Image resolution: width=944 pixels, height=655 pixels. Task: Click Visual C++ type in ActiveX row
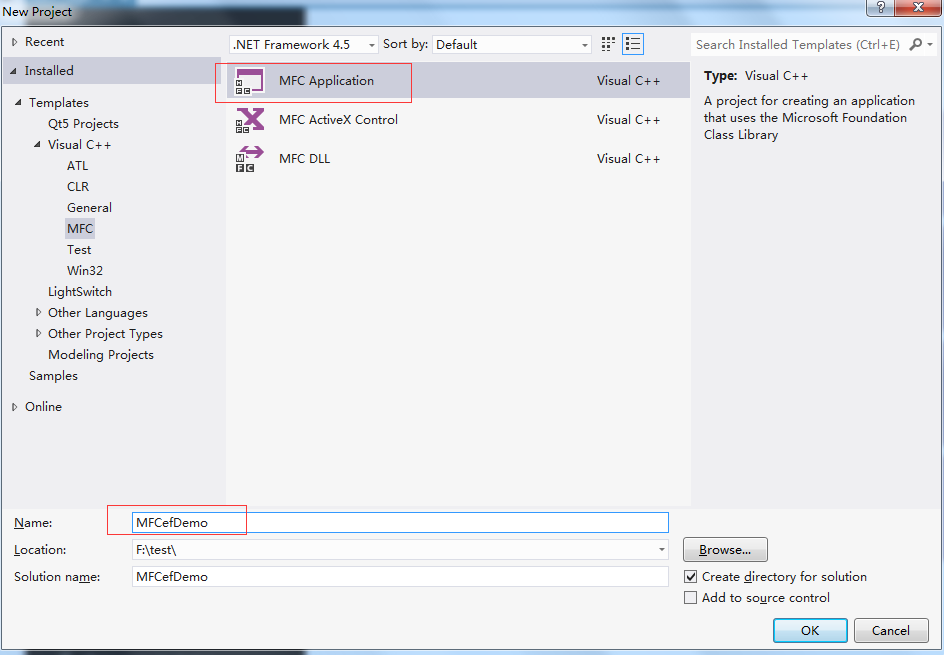pyautogui.click(x=629, y=120)
